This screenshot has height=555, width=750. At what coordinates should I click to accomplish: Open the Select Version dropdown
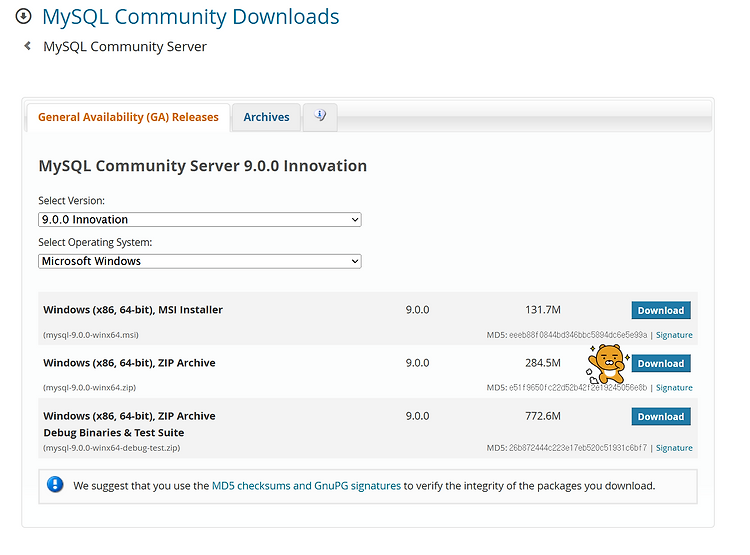pos(200,220)
